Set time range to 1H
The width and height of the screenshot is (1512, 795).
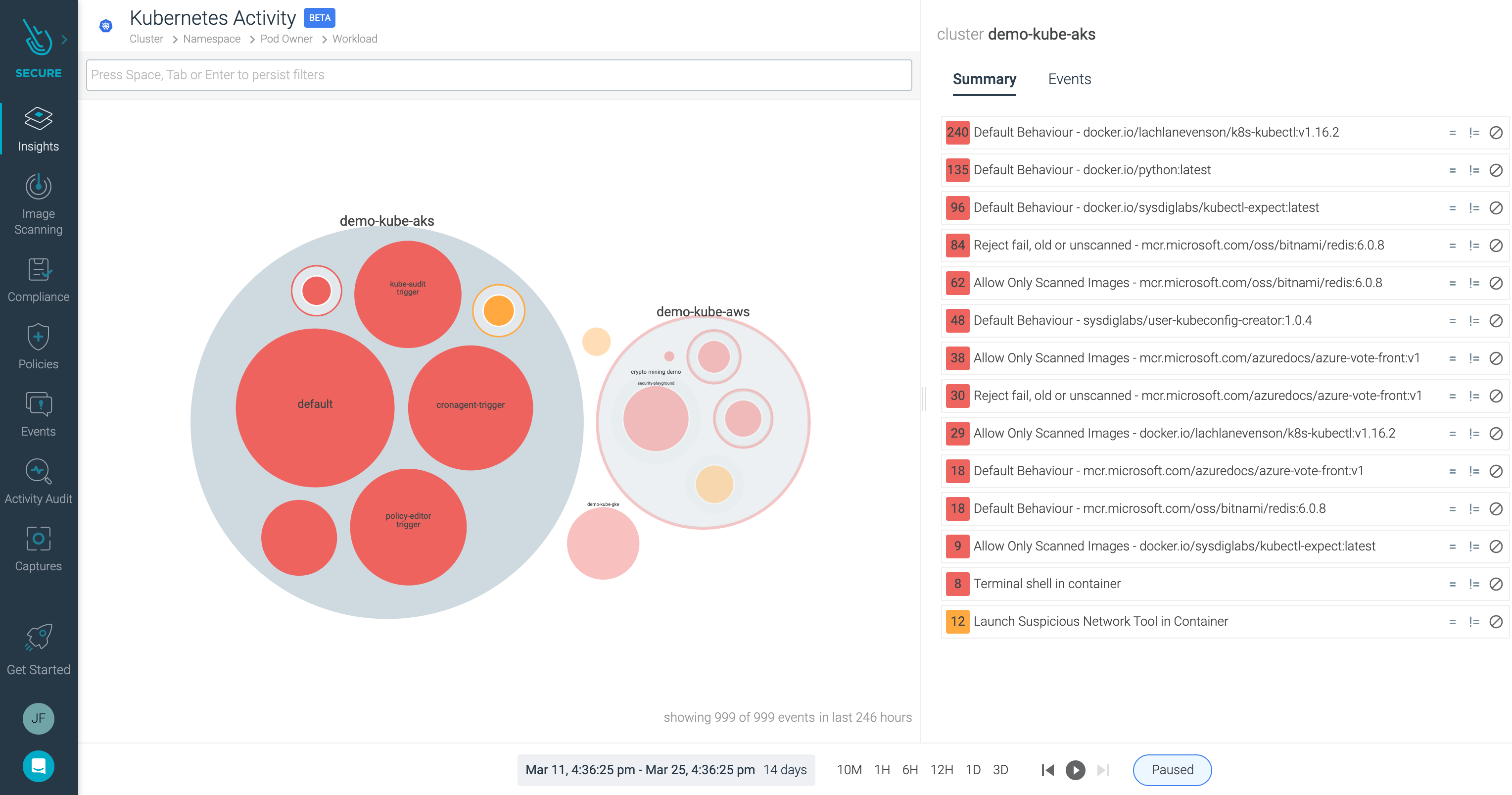[882, 770]
